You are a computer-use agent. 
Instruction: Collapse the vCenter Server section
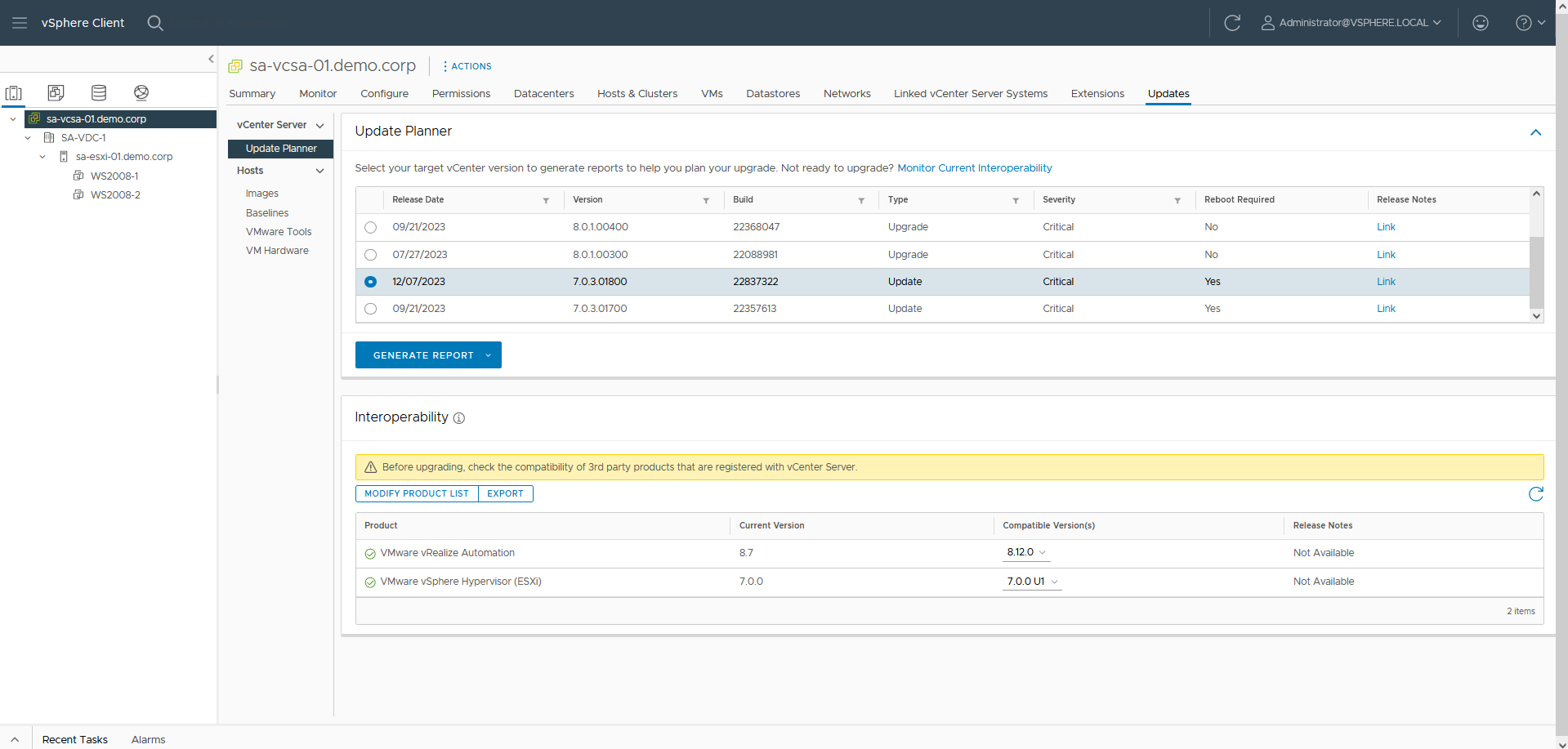tap(319, 126)
